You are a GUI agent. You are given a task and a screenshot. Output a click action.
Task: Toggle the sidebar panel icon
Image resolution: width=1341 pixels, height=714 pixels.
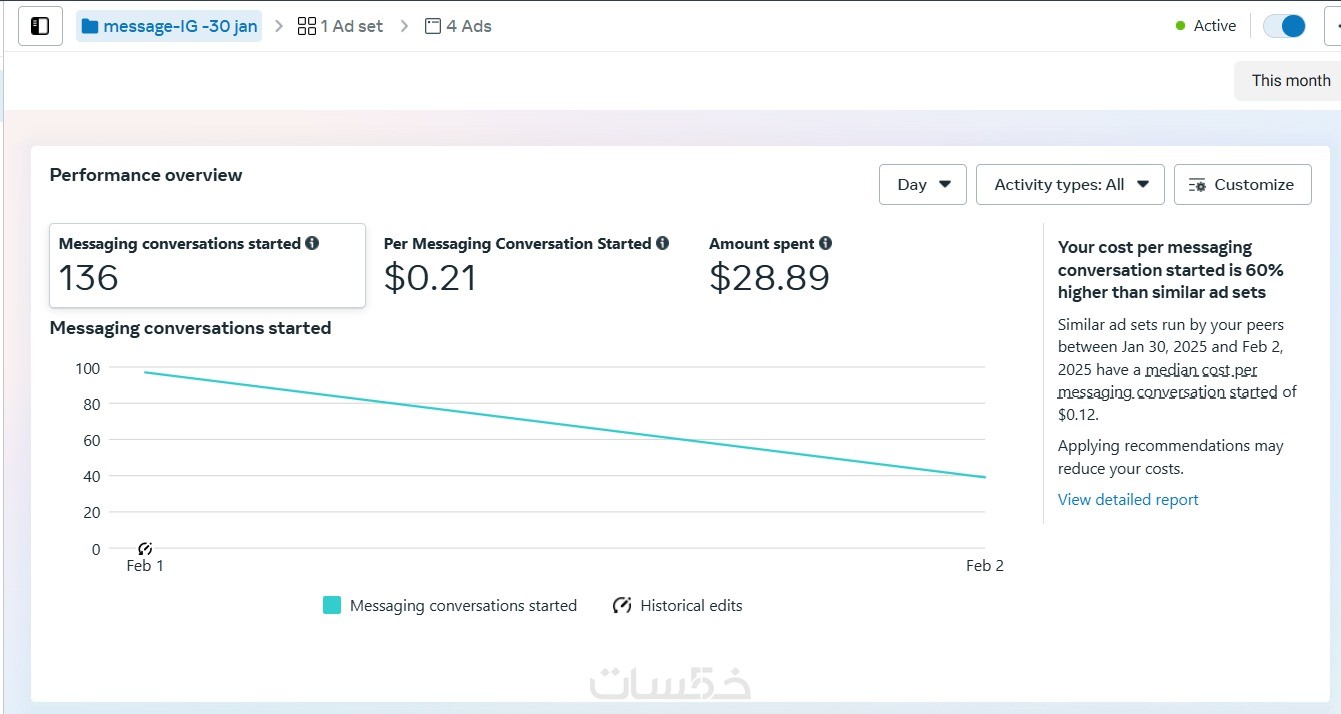tap(40, 26)
